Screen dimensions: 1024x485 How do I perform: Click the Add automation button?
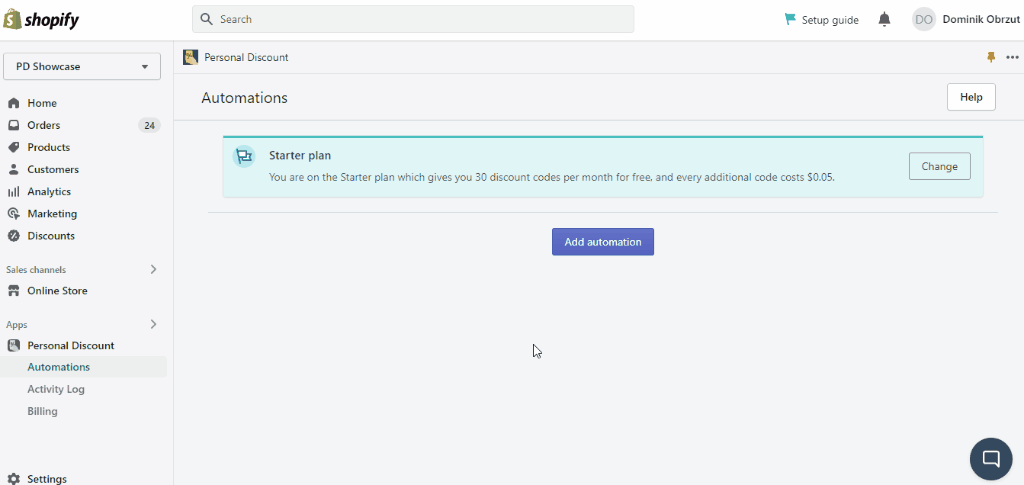click(603, 242)
